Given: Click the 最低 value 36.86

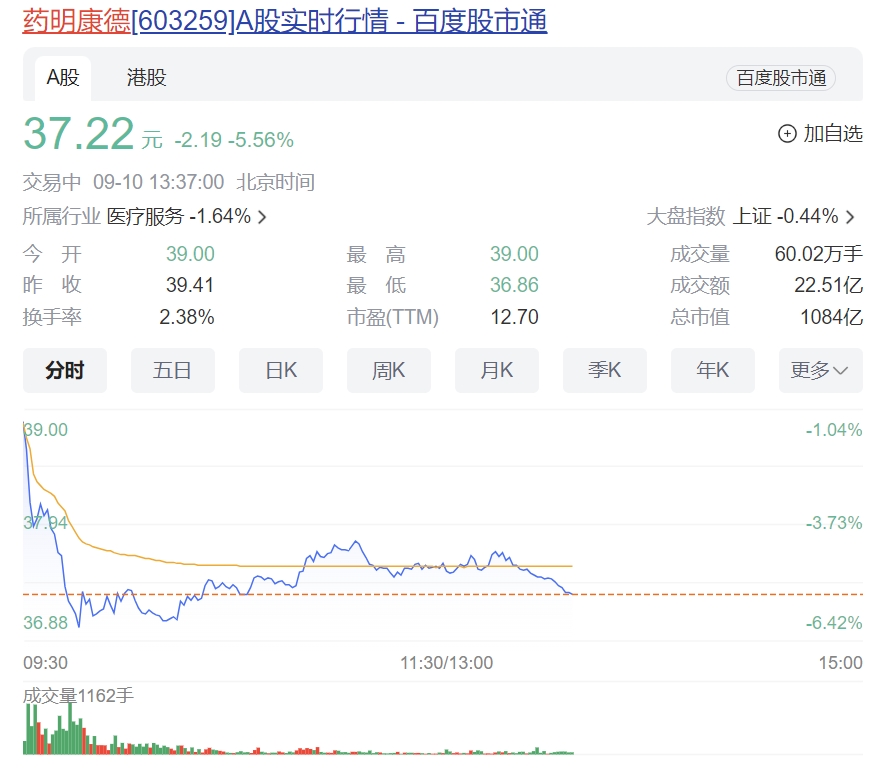Looking at the screenshot, I should [514, 285].
